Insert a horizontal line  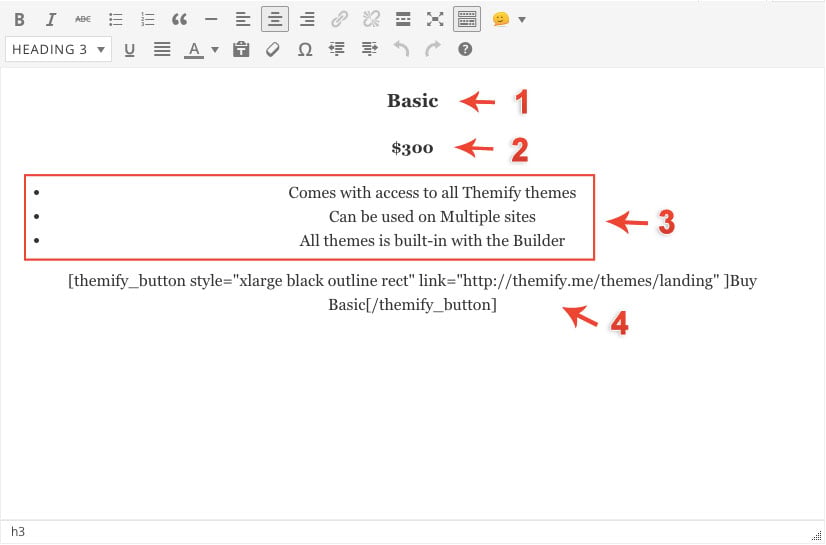(x=211, y=19)
